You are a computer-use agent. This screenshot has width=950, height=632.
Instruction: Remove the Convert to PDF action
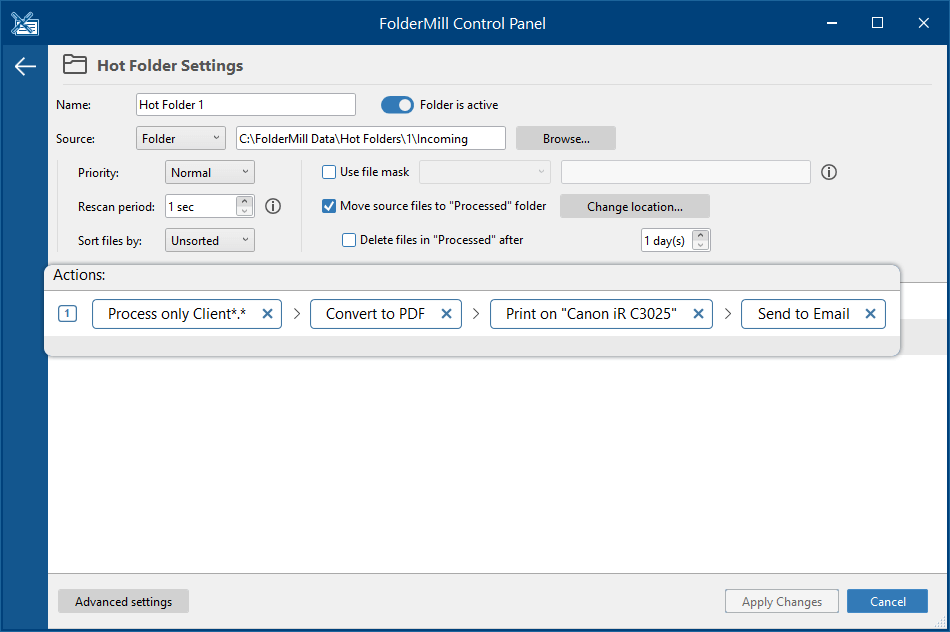click(x=447, y=314)
